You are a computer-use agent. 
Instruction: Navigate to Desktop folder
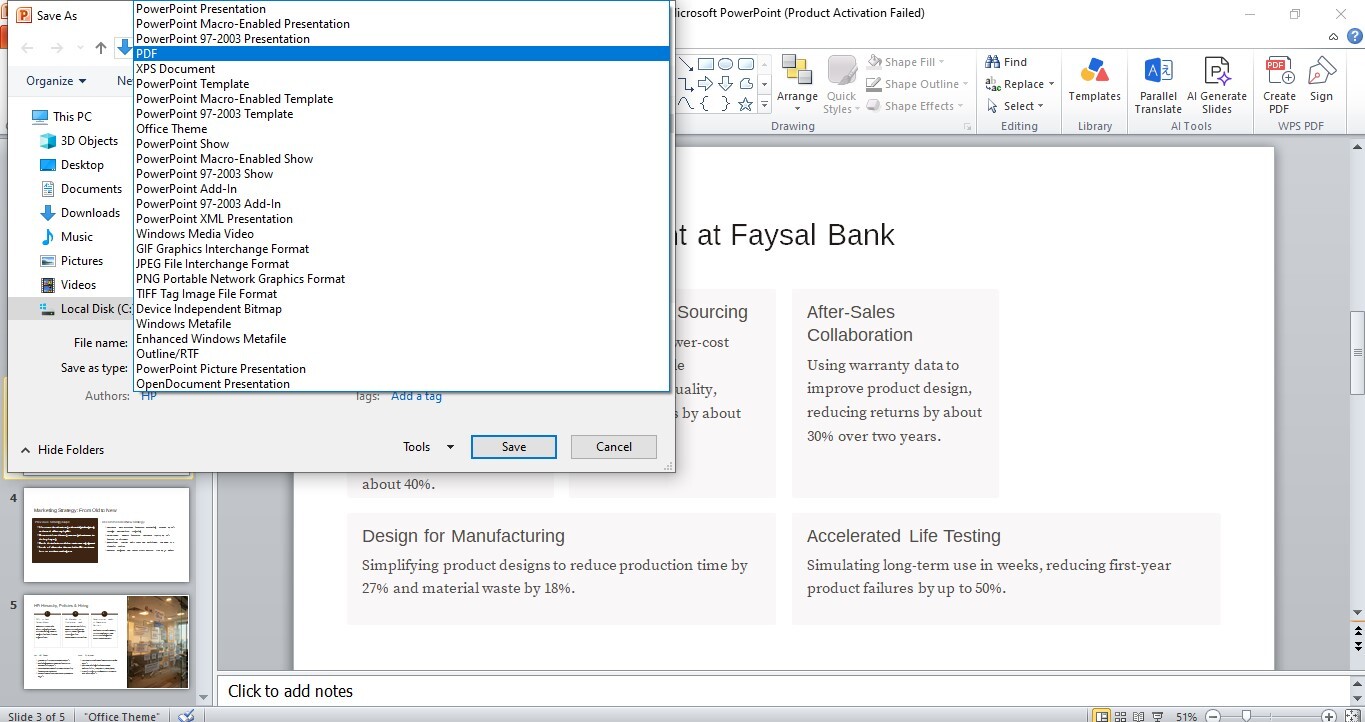72,165
